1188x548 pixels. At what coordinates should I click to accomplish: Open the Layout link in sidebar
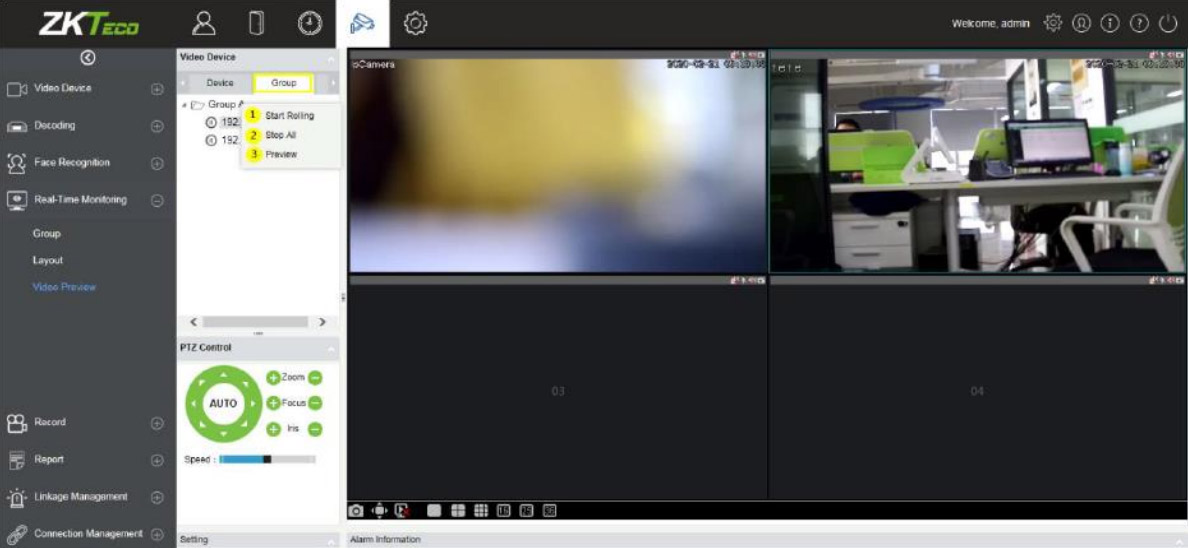click(x=48, y=260)
